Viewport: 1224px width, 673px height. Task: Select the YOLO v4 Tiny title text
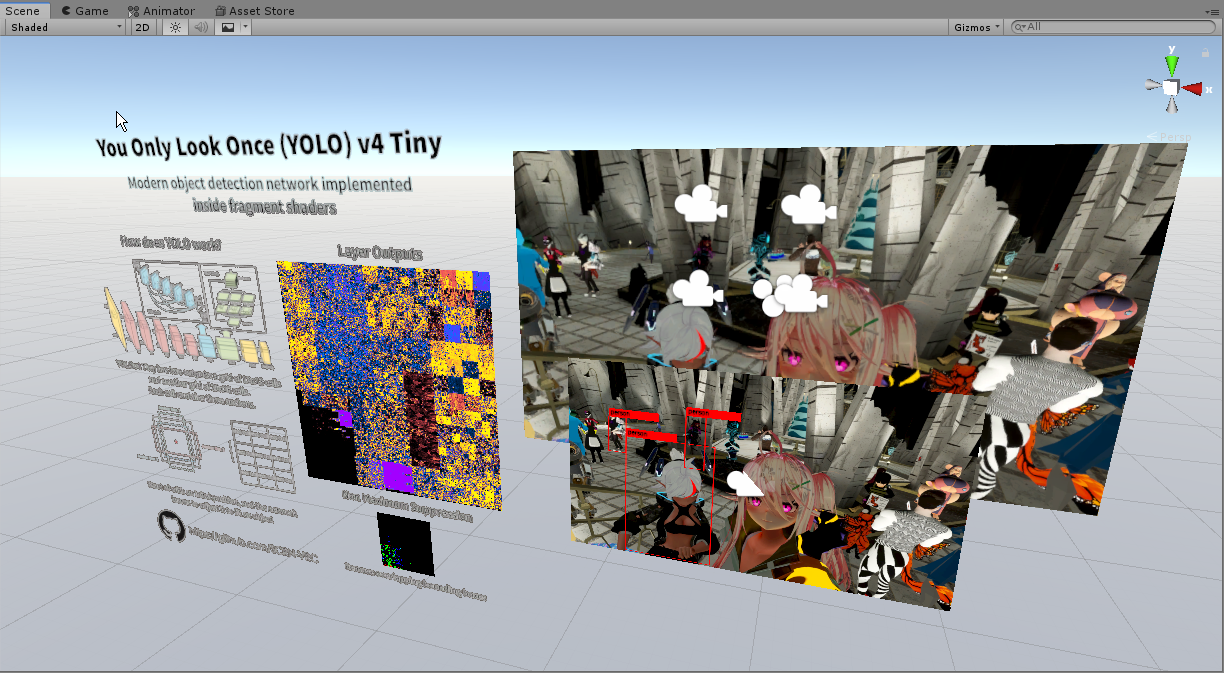tap(268, 146)
